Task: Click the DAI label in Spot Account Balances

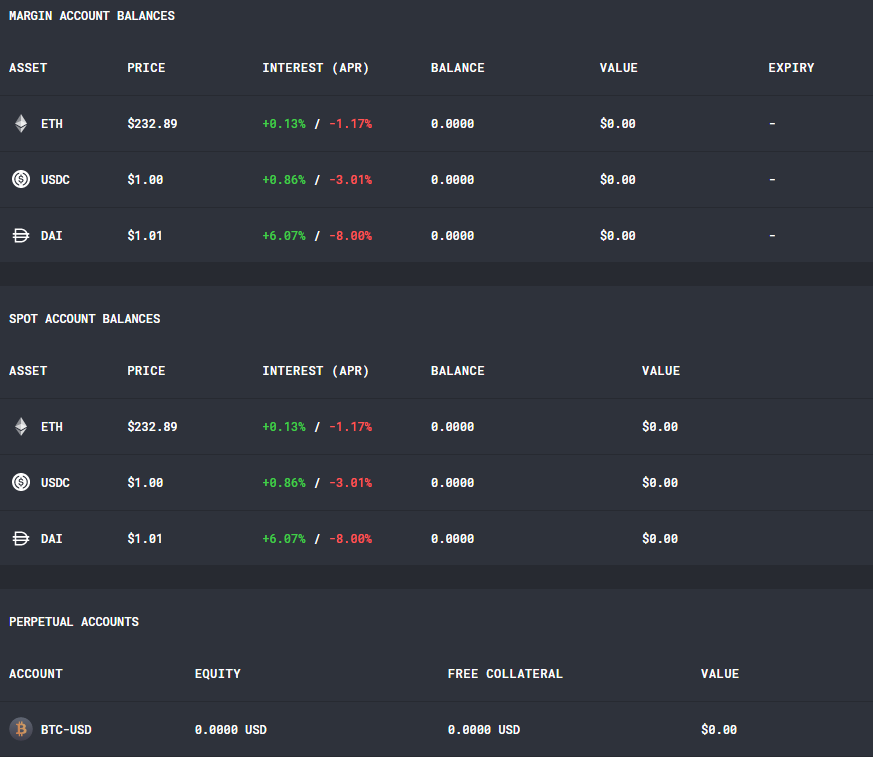Action: coord(51,538)
